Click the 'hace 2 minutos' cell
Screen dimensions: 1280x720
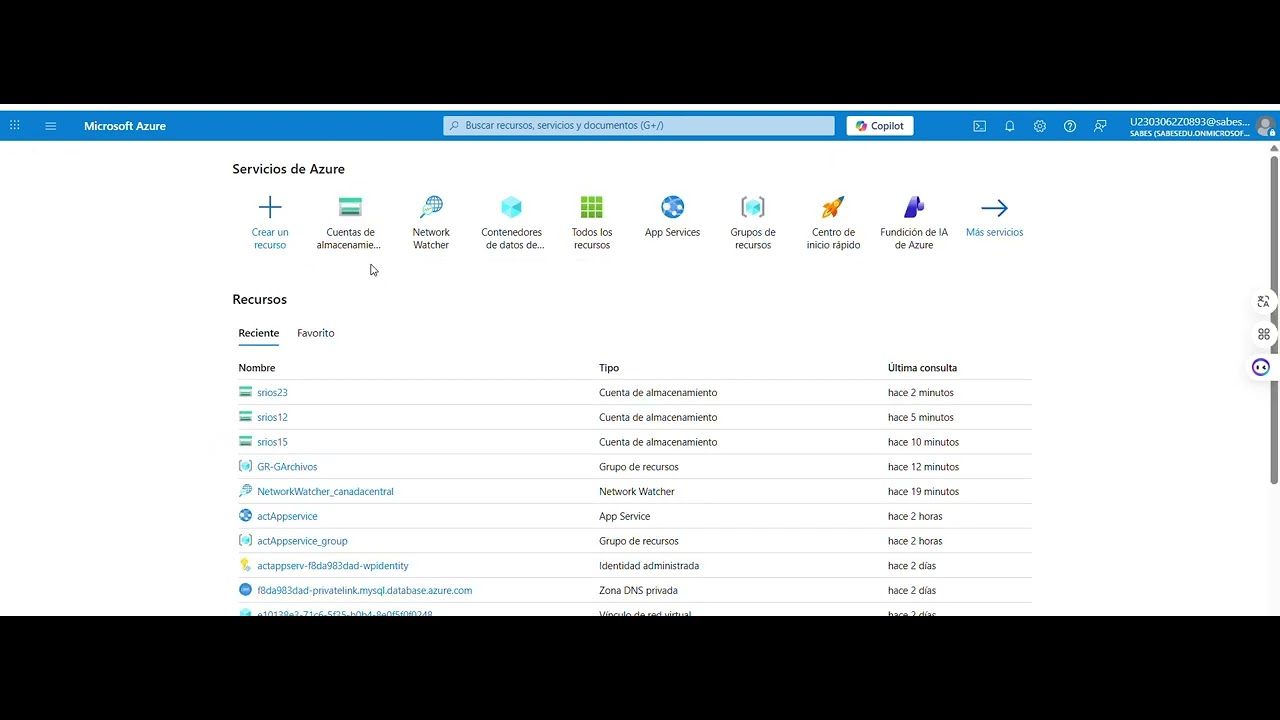(921, 393)
